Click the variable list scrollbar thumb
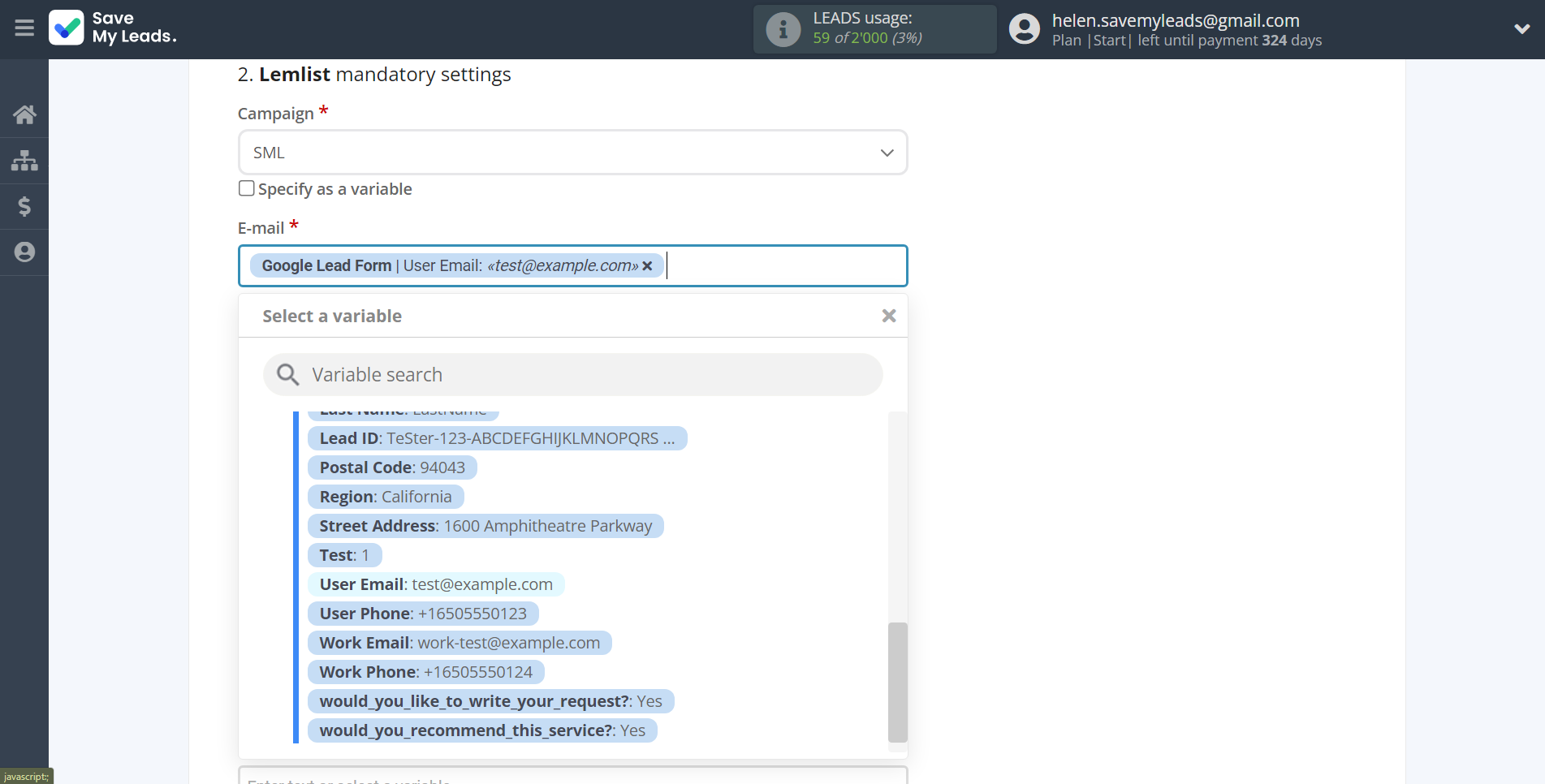The height and width of the screenshot is (784, 1545). pos(897,682)
